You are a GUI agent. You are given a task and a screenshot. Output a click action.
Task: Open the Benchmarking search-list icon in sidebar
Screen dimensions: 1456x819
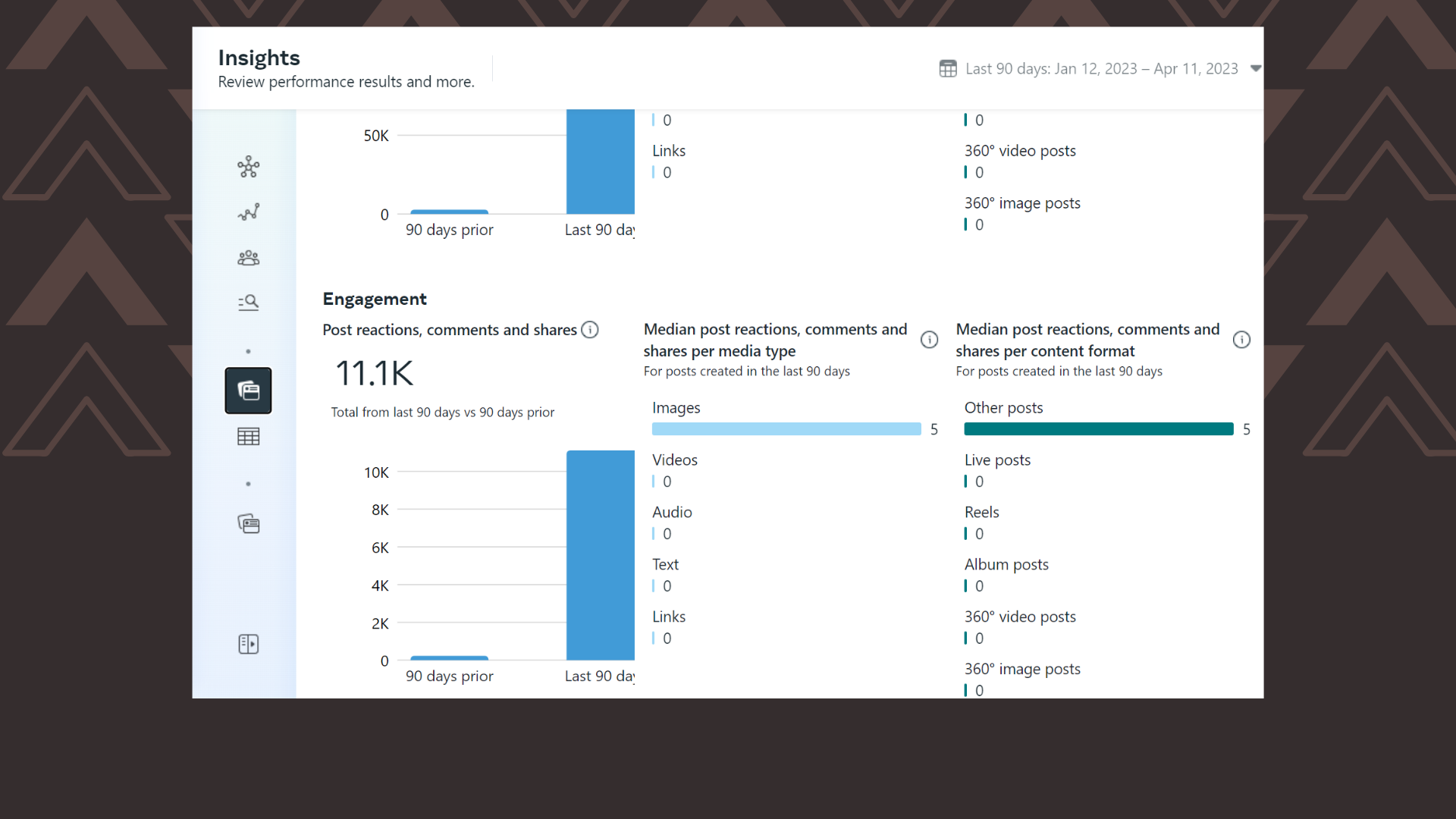click(x=248, y=303)
